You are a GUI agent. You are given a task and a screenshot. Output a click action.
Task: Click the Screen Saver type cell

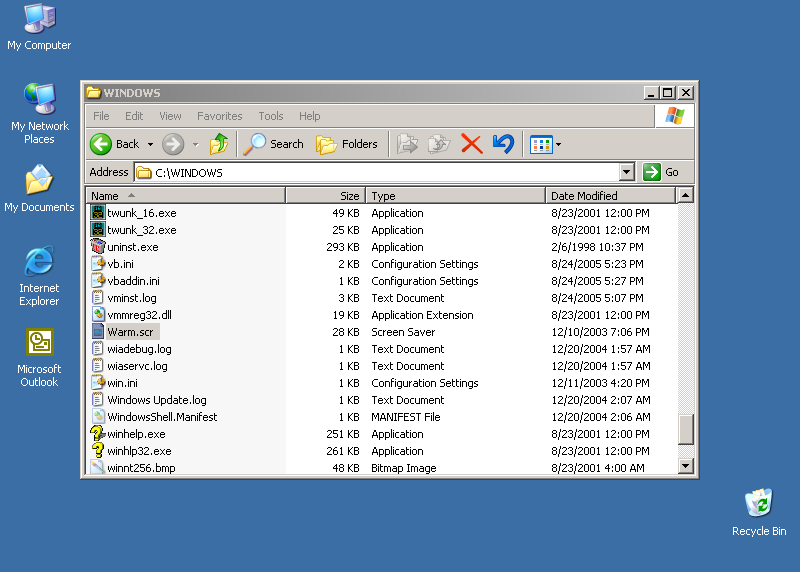[x=403, y=332]
